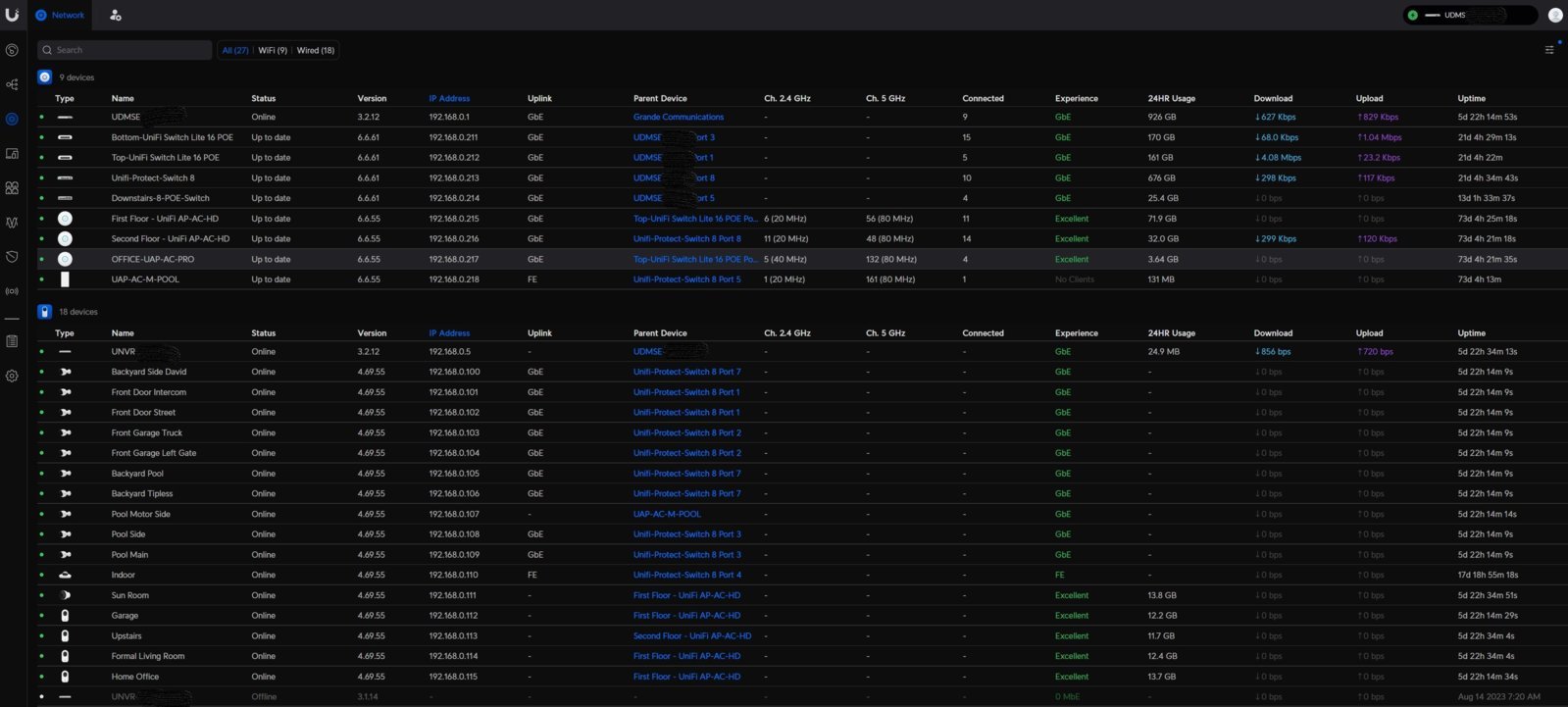Image resolution: width=1568 pixels, height=707 pixels.
Task: Select the highlighted UniFi Devices sidebar icon
Action: point(12,119)
